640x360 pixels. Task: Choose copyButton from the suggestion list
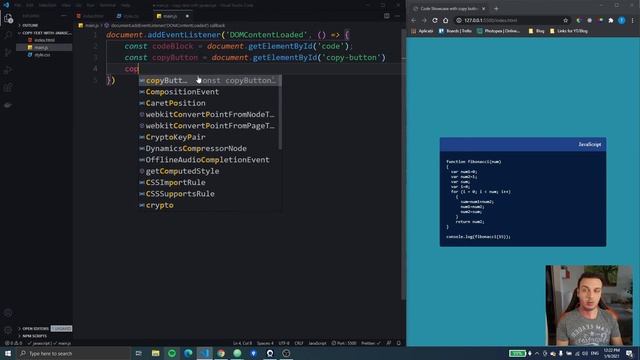210,80
